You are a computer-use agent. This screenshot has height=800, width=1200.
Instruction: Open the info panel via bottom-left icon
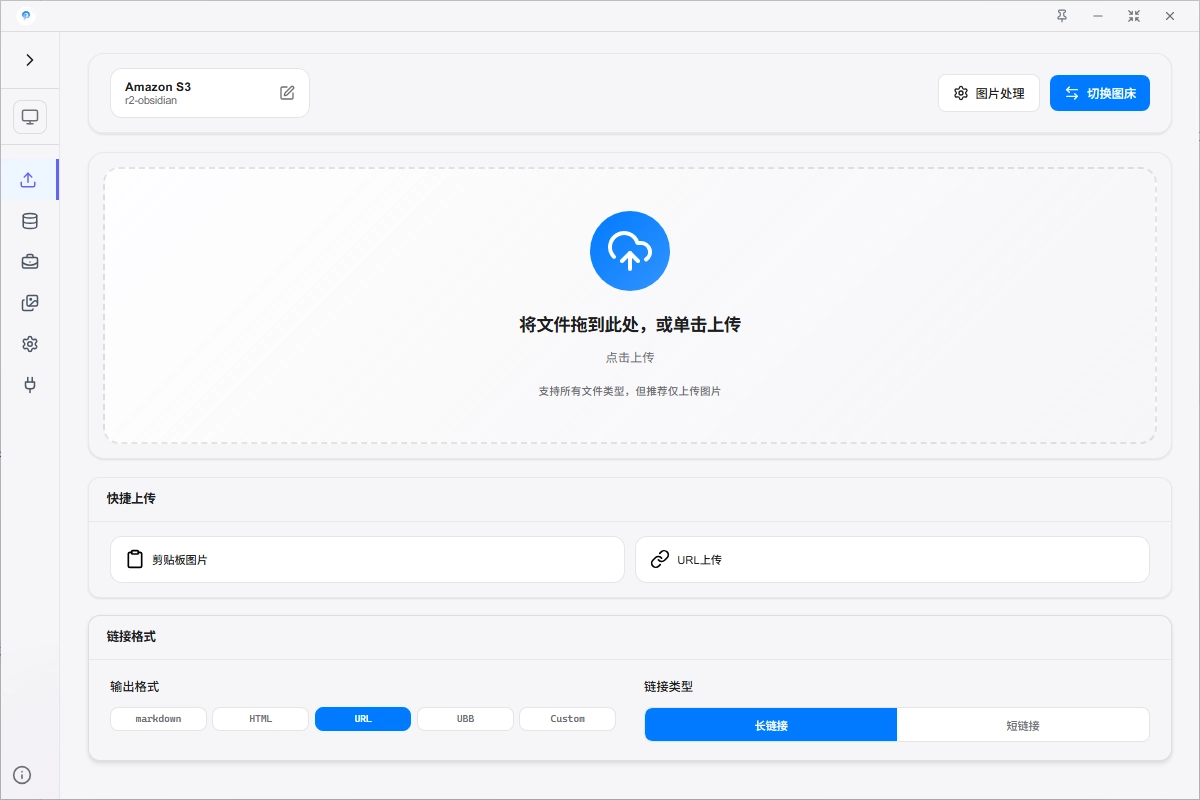click(22, 775)
